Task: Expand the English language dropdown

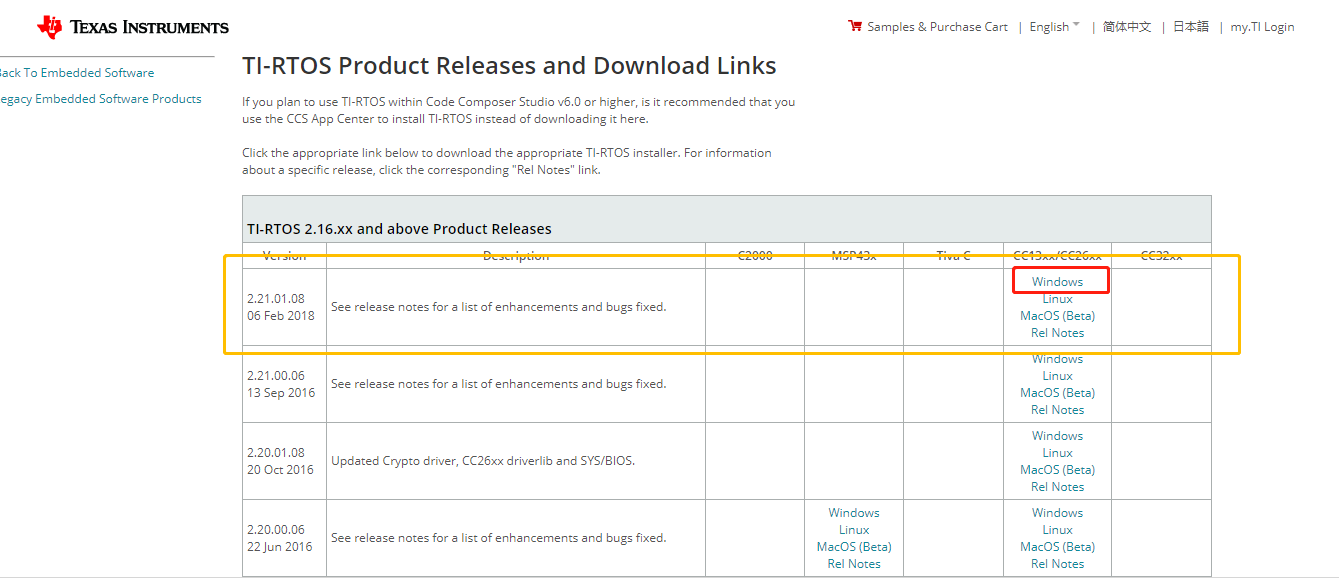Action: point(1054,27)
